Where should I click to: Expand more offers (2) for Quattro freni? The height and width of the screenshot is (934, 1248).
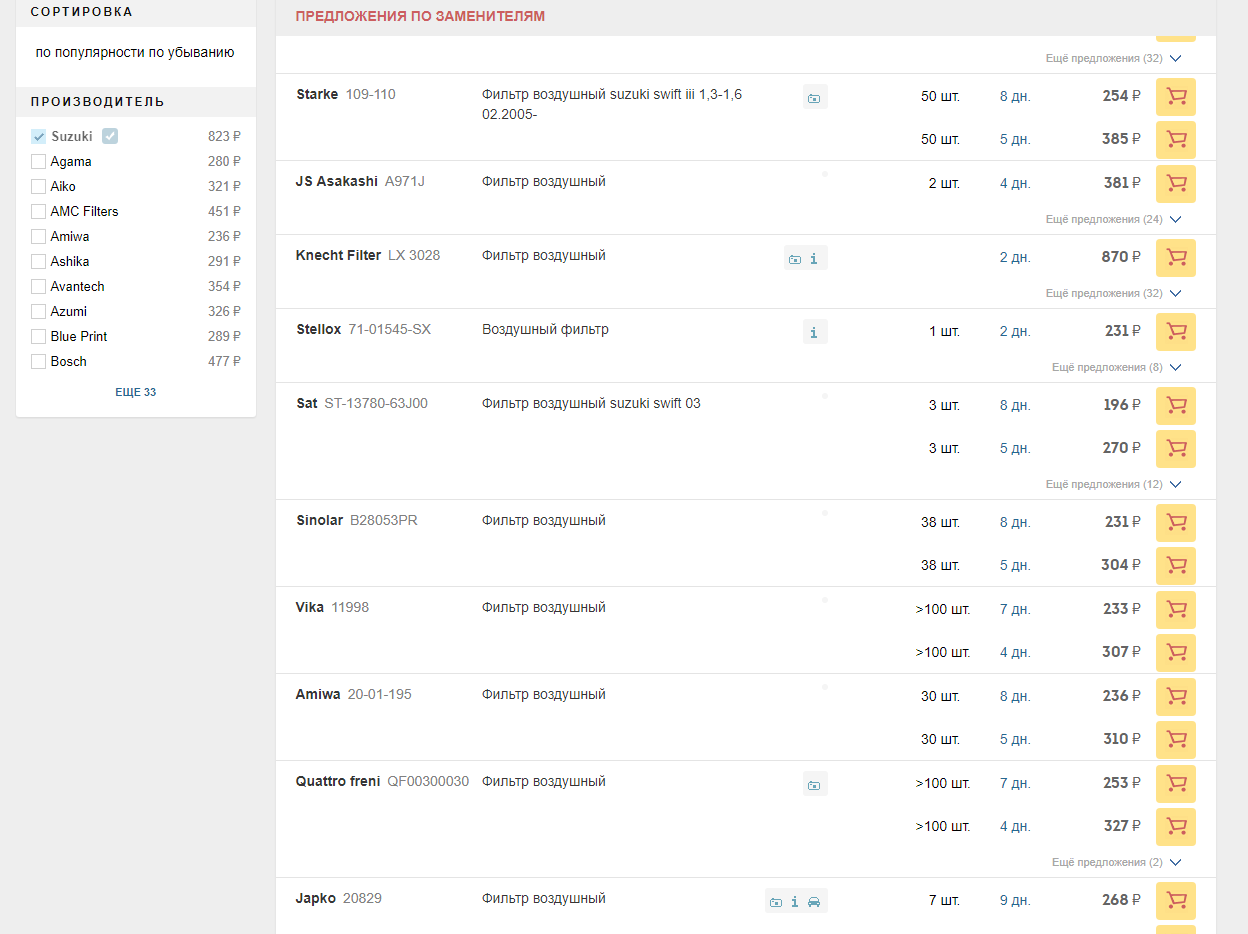(1116, 862)
